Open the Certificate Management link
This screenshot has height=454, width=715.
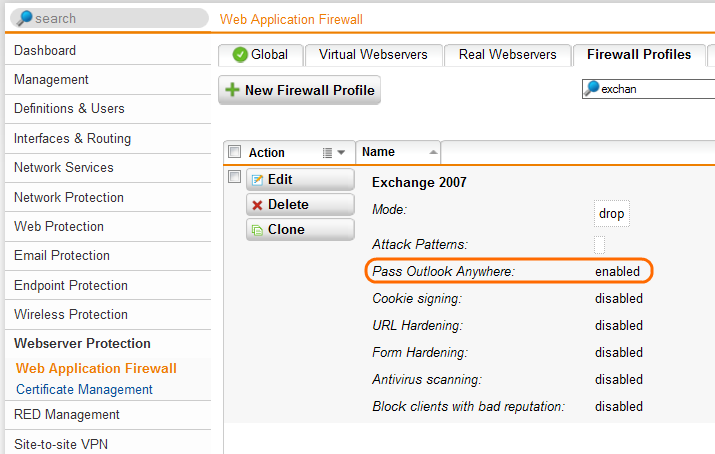click(x=84, y=390)
